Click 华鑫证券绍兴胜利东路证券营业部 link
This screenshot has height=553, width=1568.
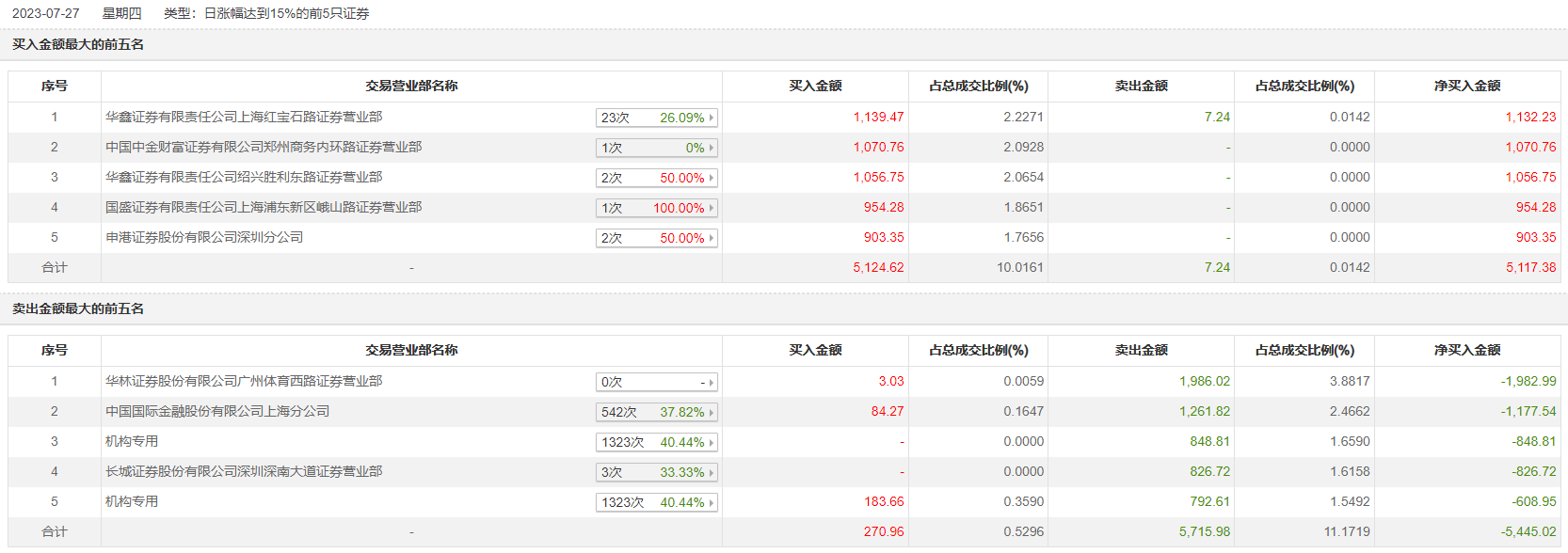244,177
